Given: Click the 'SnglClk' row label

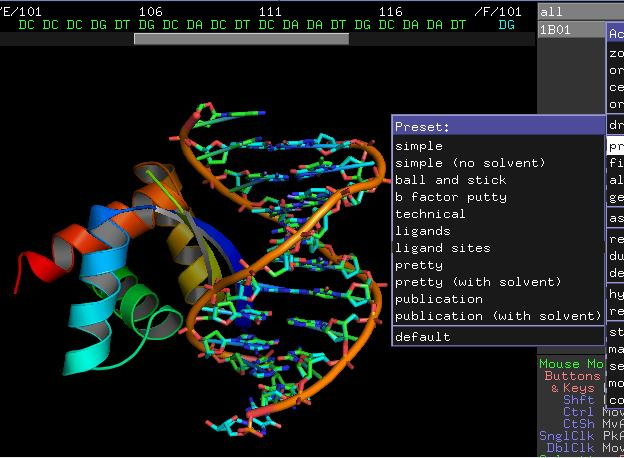Looking at the screenshot, I should [567, 436].
